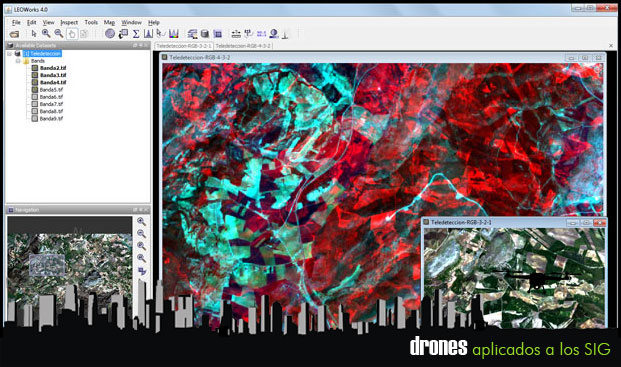Select Banda4.tif in the bands list
This screenshot has height=367, width=621.
coord(53,82)
